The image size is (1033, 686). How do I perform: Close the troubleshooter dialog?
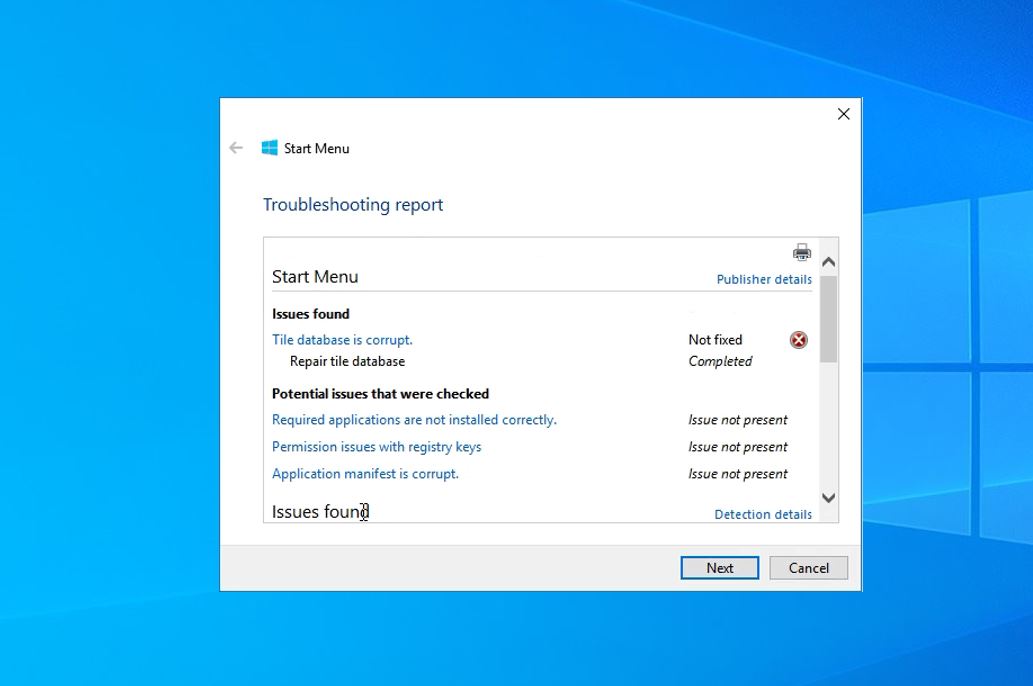pyautogui.click(x=843, y=114)
